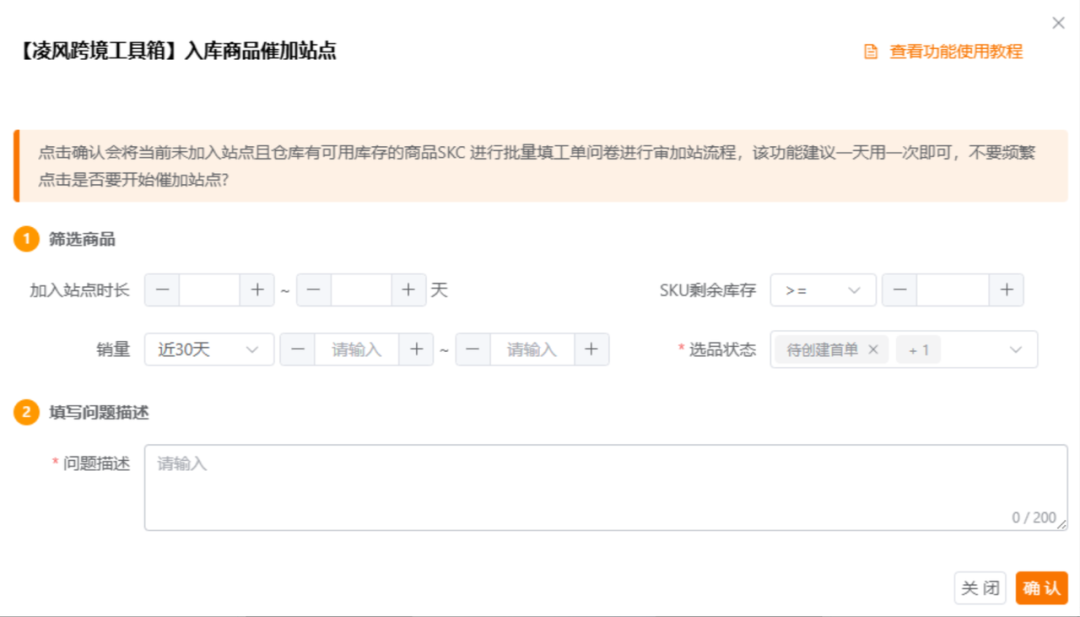Focus the maximum 加入站点时长 input field

click(362, 290)
